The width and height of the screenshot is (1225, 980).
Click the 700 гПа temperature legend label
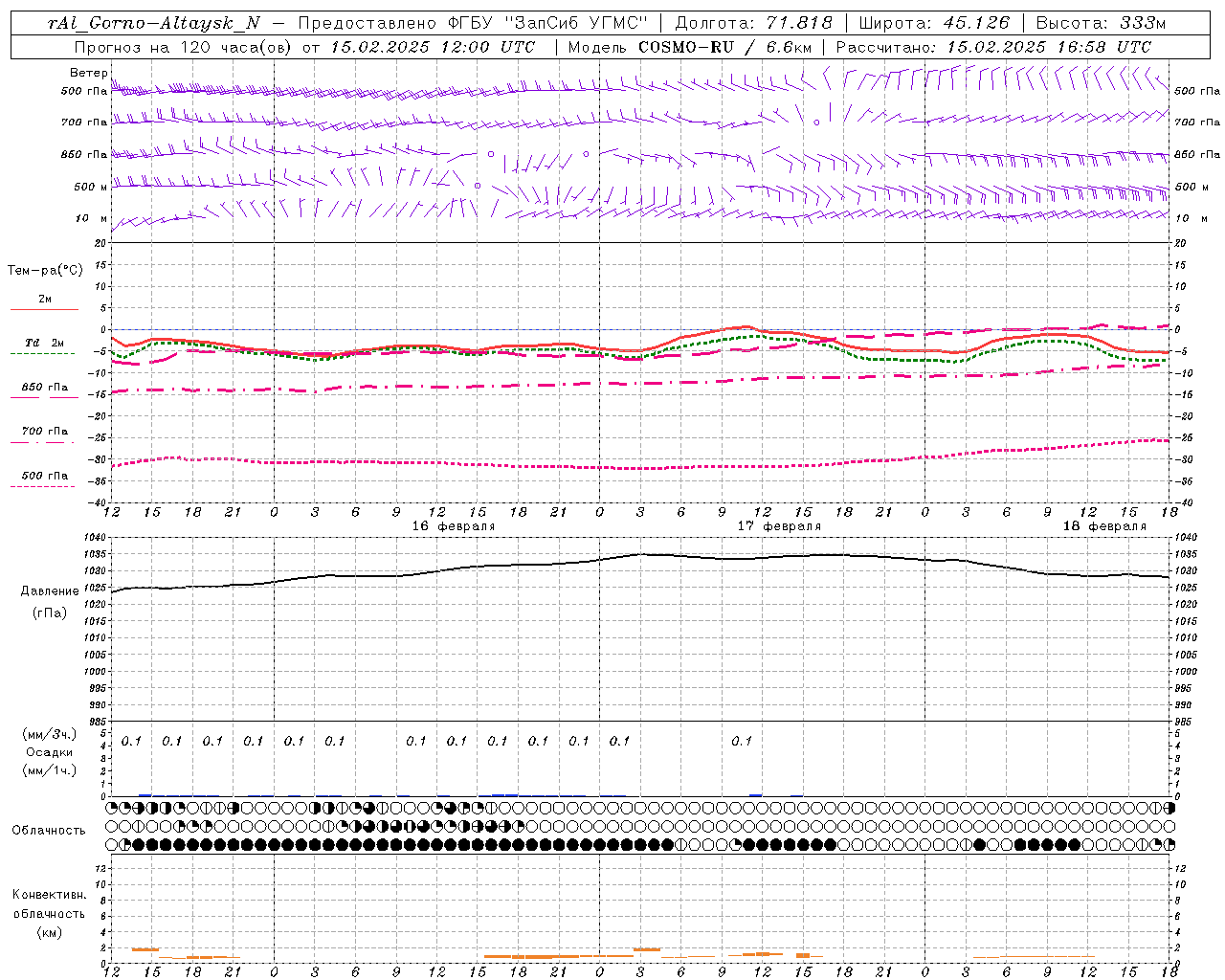[45, 432]
